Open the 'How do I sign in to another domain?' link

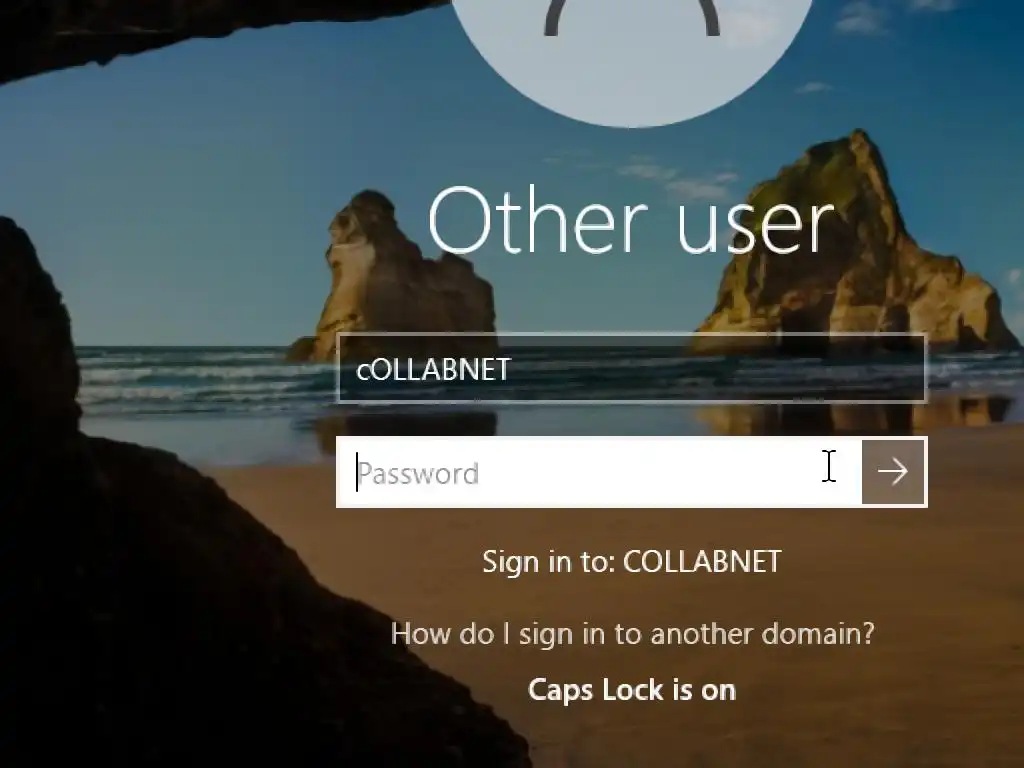pyautogui.click(x=632, y=633)
